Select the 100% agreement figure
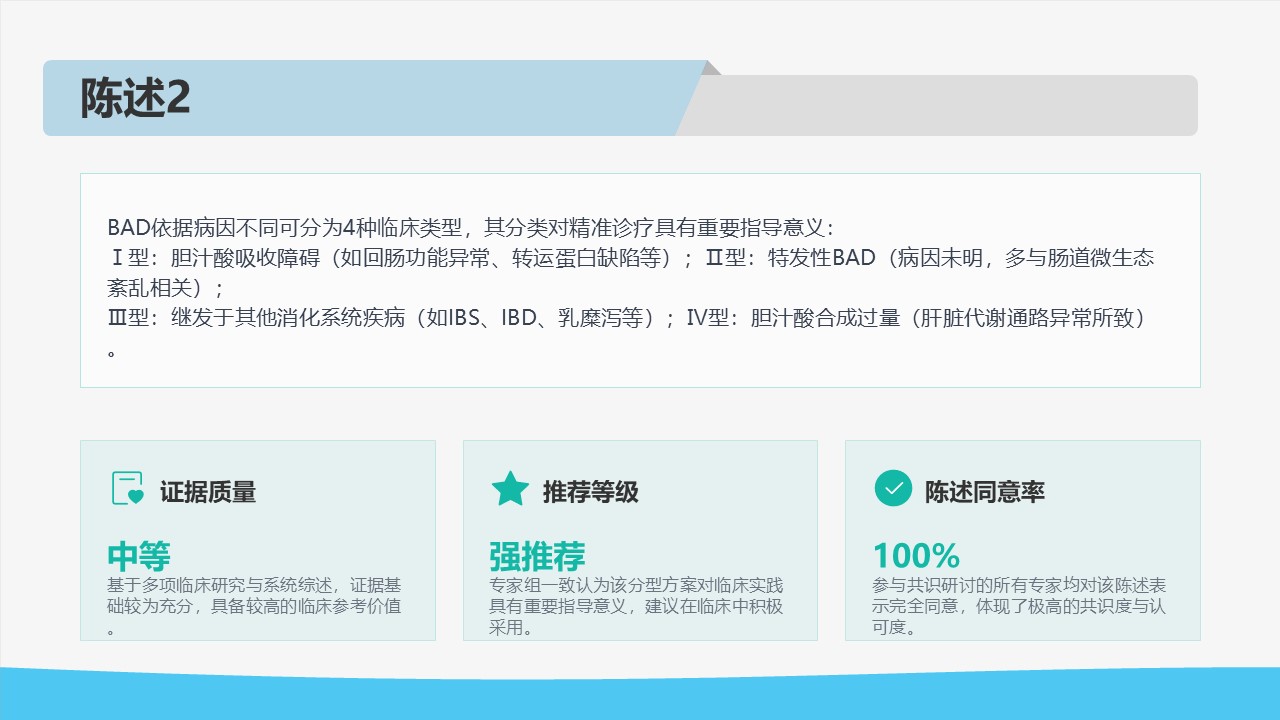Viewport: 1280px width, 720px height. tap(916, 555)
